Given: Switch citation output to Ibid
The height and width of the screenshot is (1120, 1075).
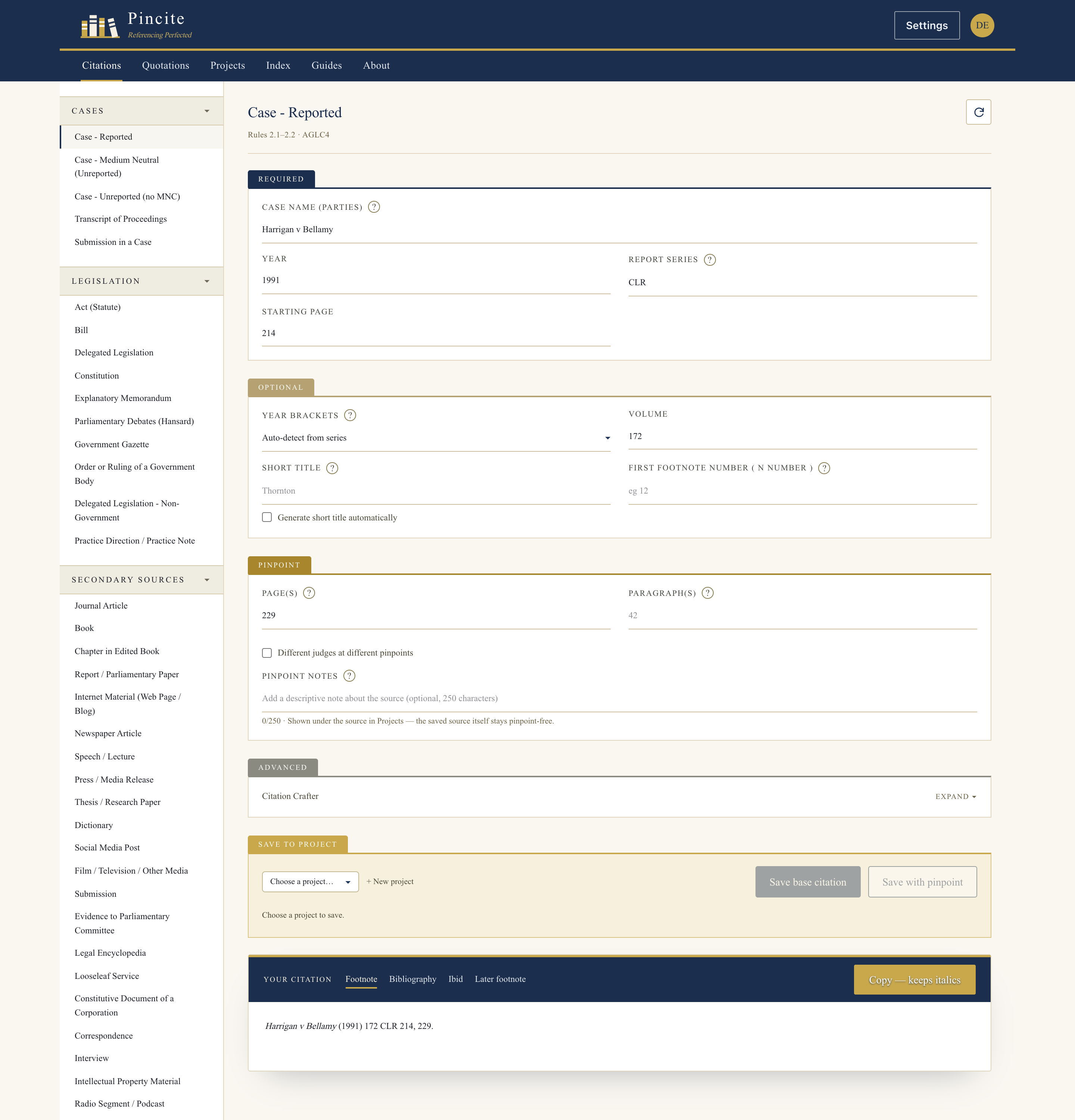Looking at the screenshot, I should pos(455,979).
